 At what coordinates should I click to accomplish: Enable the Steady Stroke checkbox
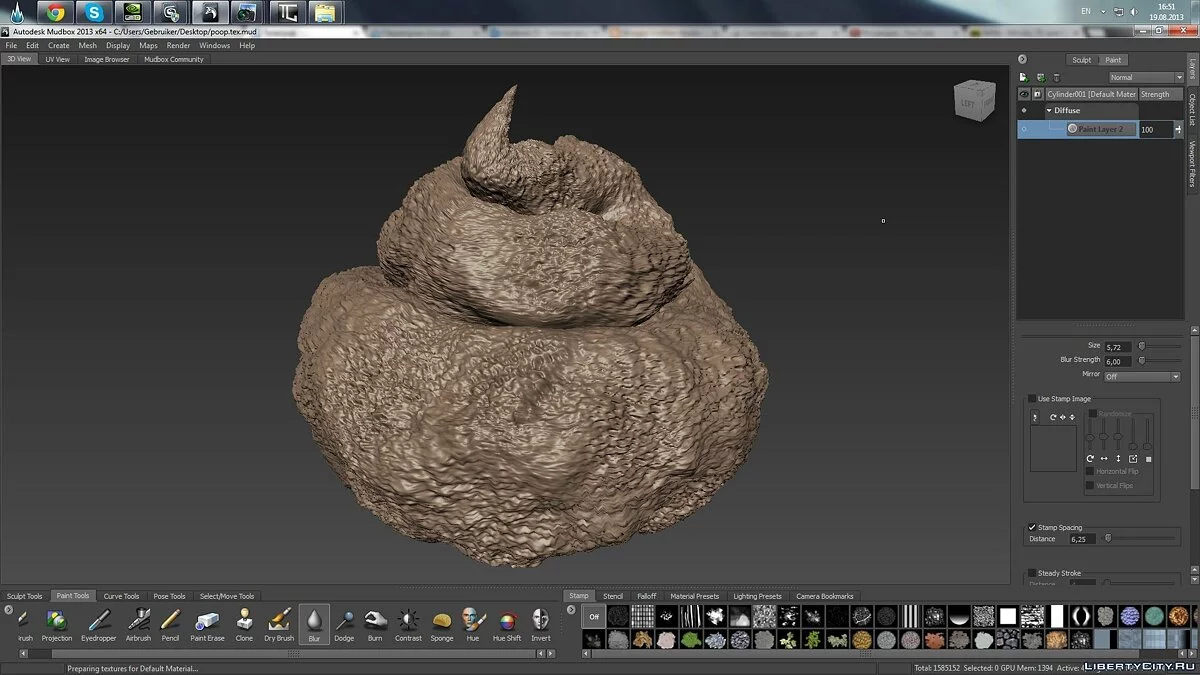1033,573
